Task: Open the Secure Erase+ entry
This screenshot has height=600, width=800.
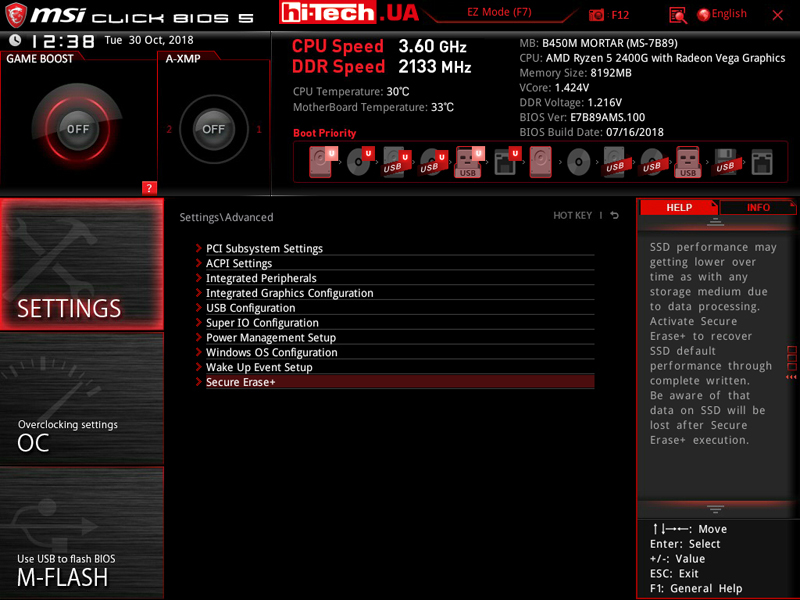Action: pos(240,382)
